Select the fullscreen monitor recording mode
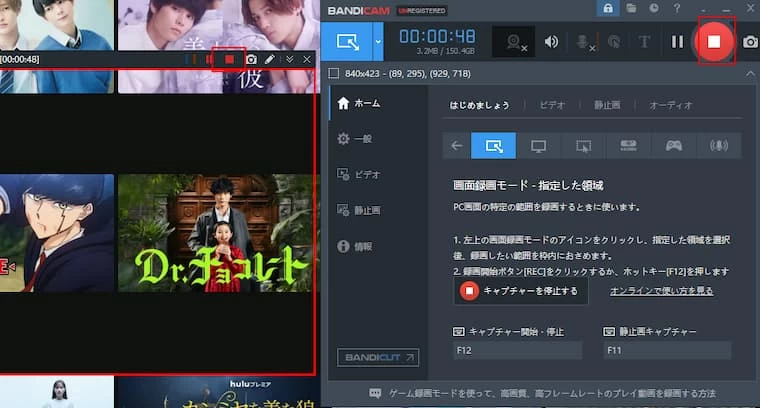760x408 pixels. [538, 146]
